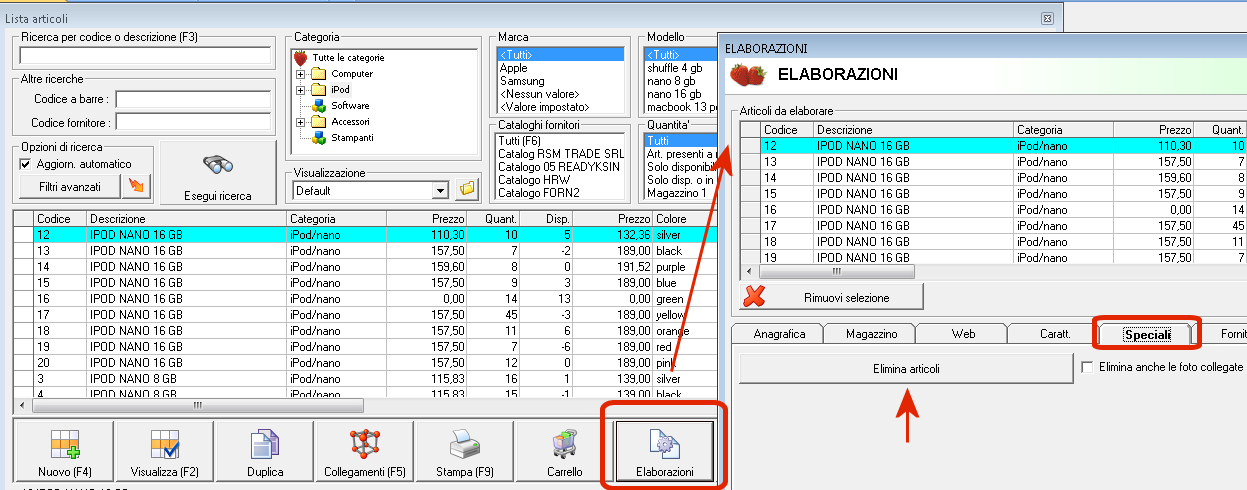The height and width of the screenshot is (490, 1247).
Task: Expand the Computer category node
Action: point(299,74)
